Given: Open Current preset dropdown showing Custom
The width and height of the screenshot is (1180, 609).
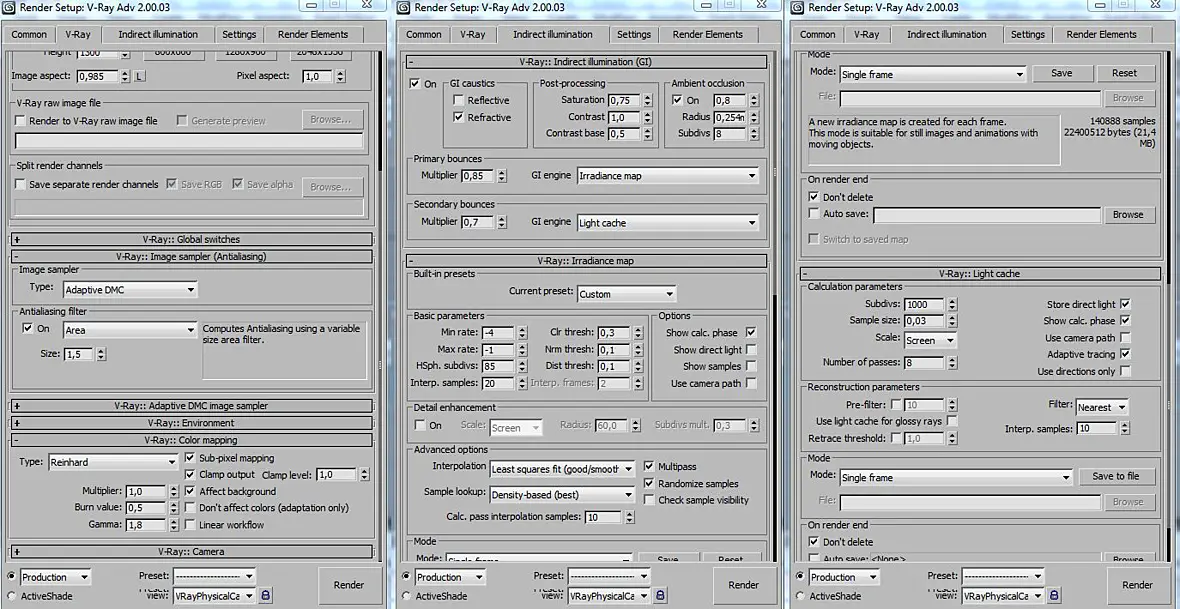Looking at the screenshot, I should coord(626,294).
